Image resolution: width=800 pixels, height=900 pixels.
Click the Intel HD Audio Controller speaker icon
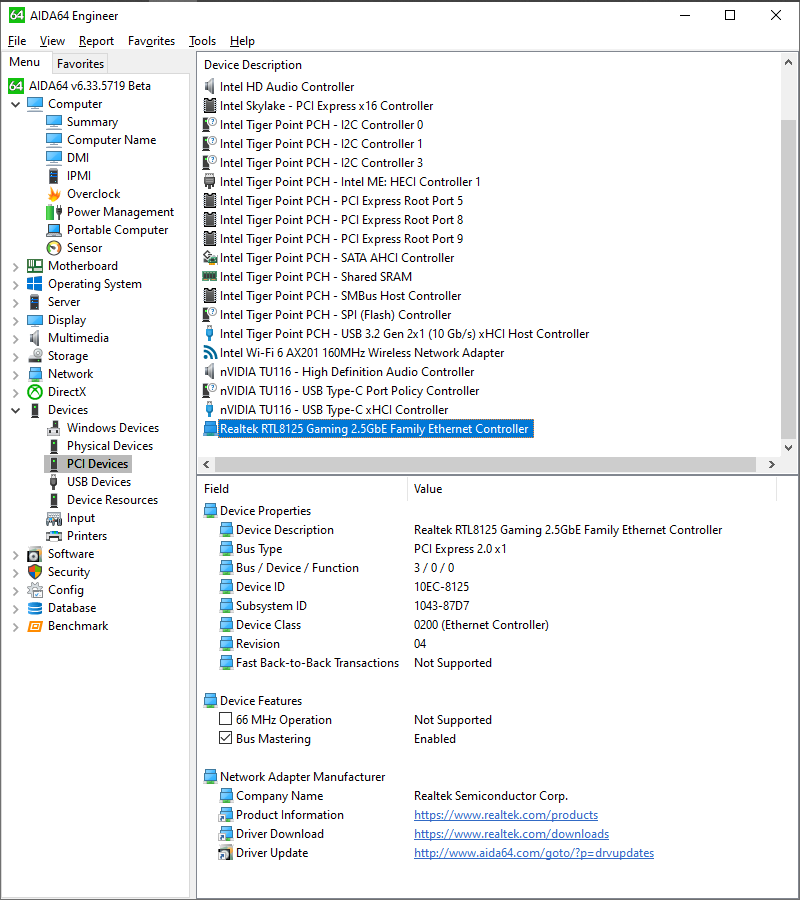pos(210,87)
